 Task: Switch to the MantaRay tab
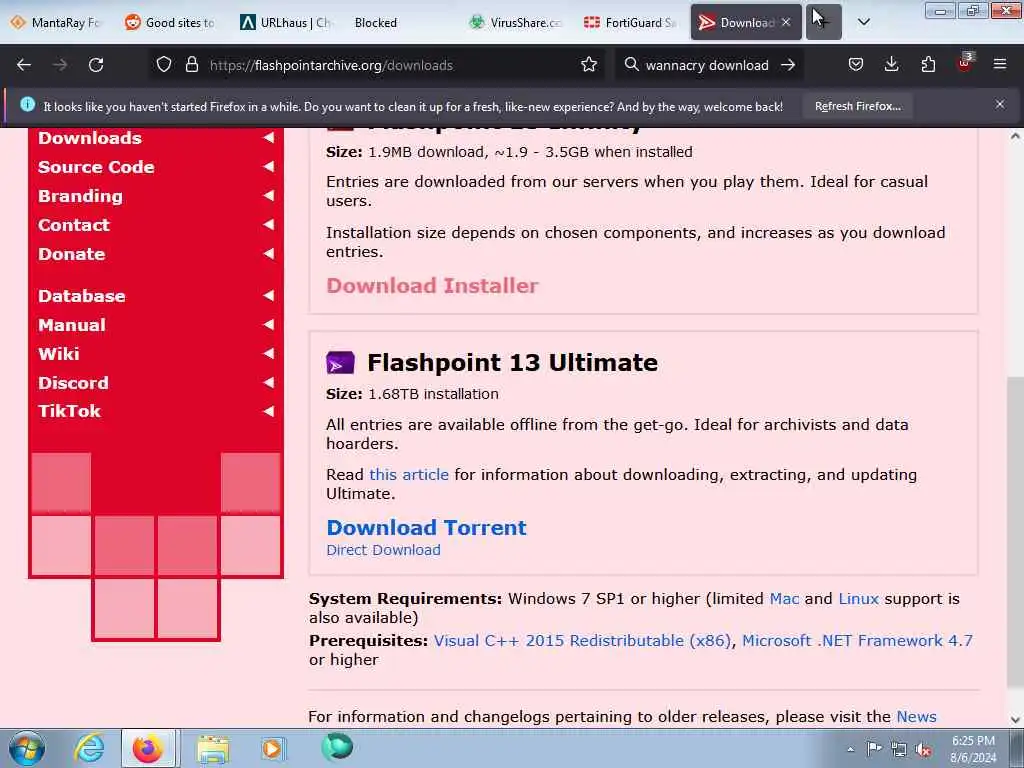57,22
